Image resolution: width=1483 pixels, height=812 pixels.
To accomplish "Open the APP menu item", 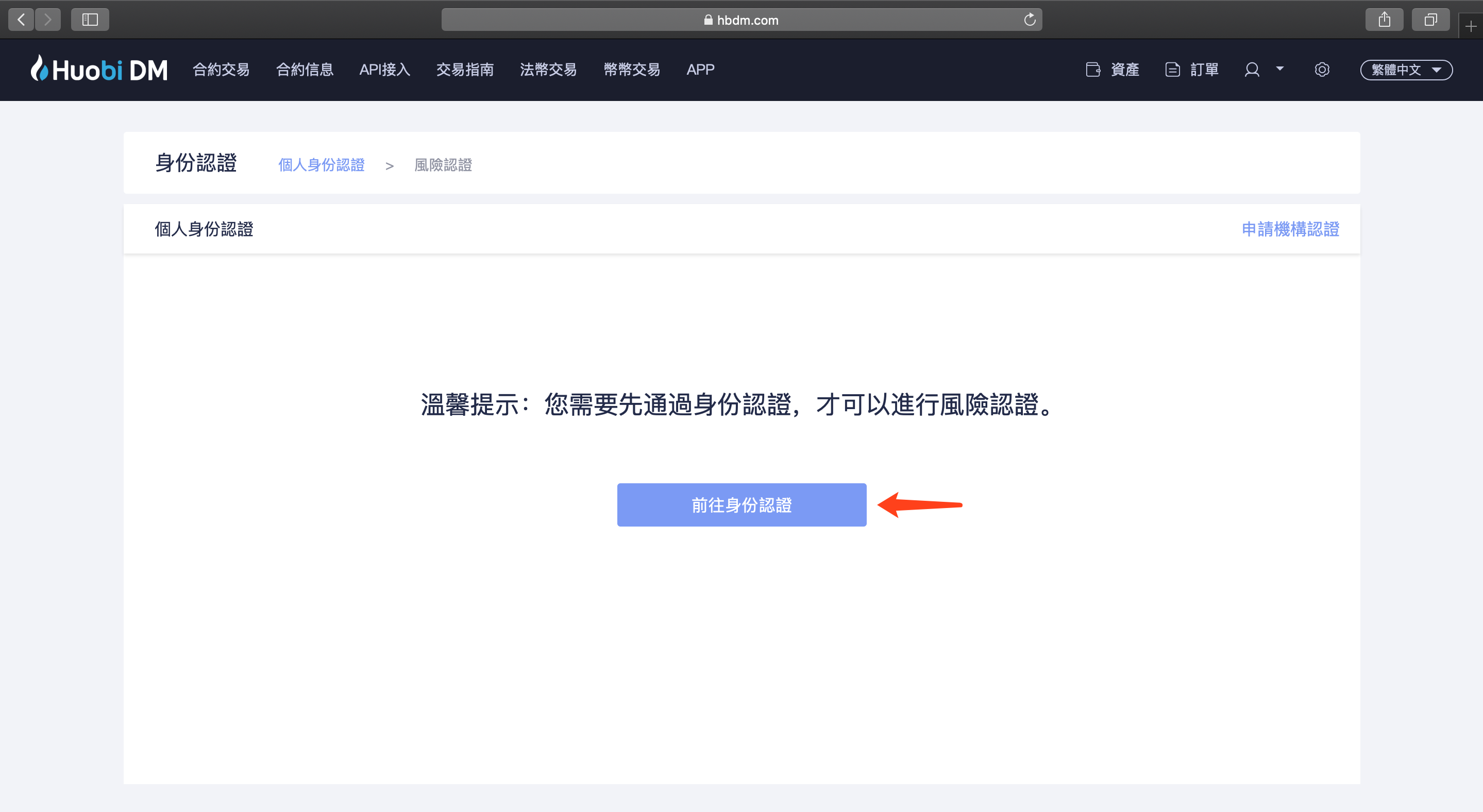I will tap(700, 70).
